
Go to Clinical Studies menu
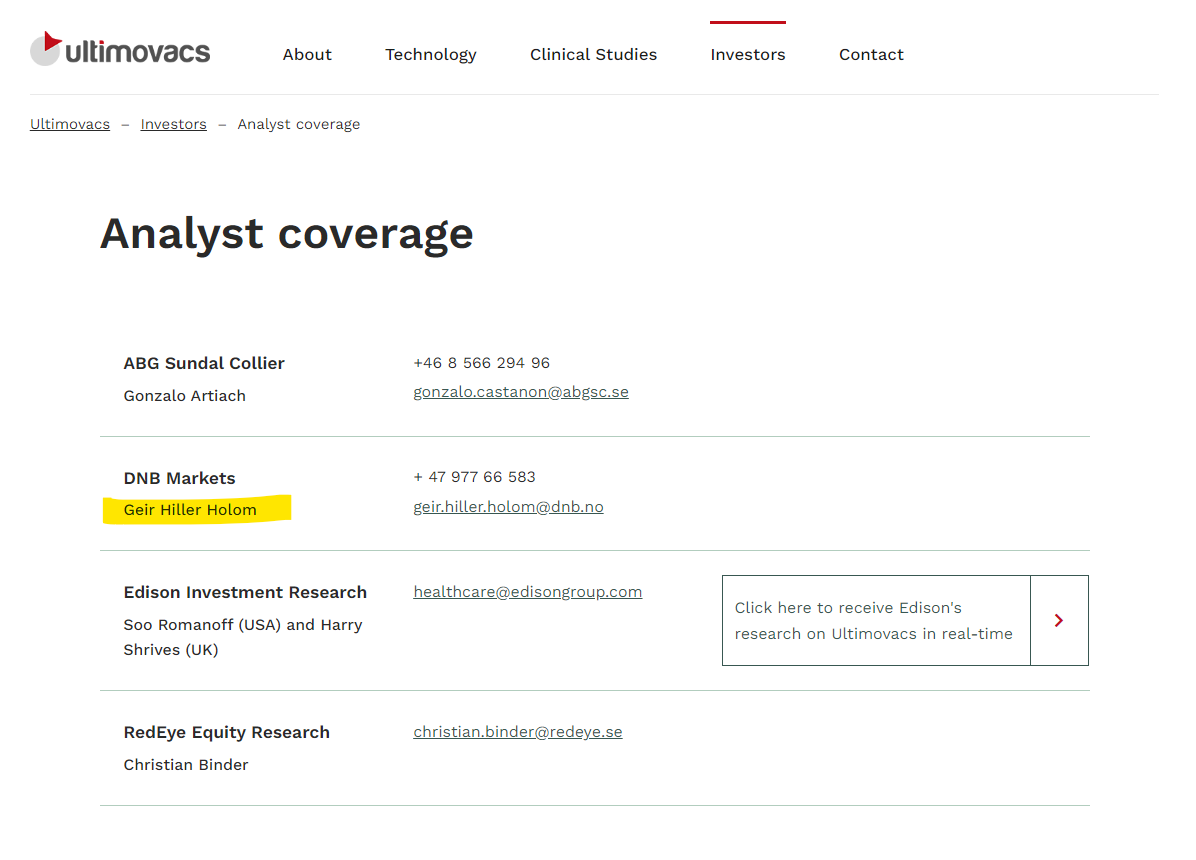coord(593,55)
